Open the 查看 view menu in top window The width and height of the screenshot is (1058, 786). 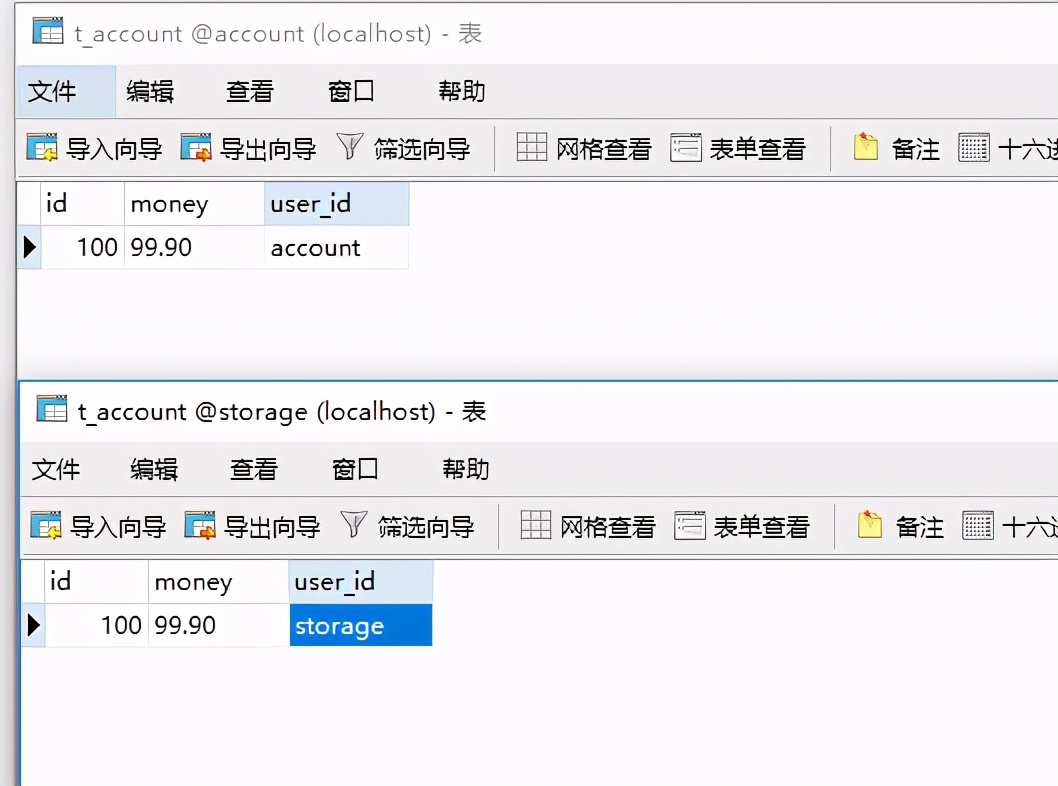[250, 91]
